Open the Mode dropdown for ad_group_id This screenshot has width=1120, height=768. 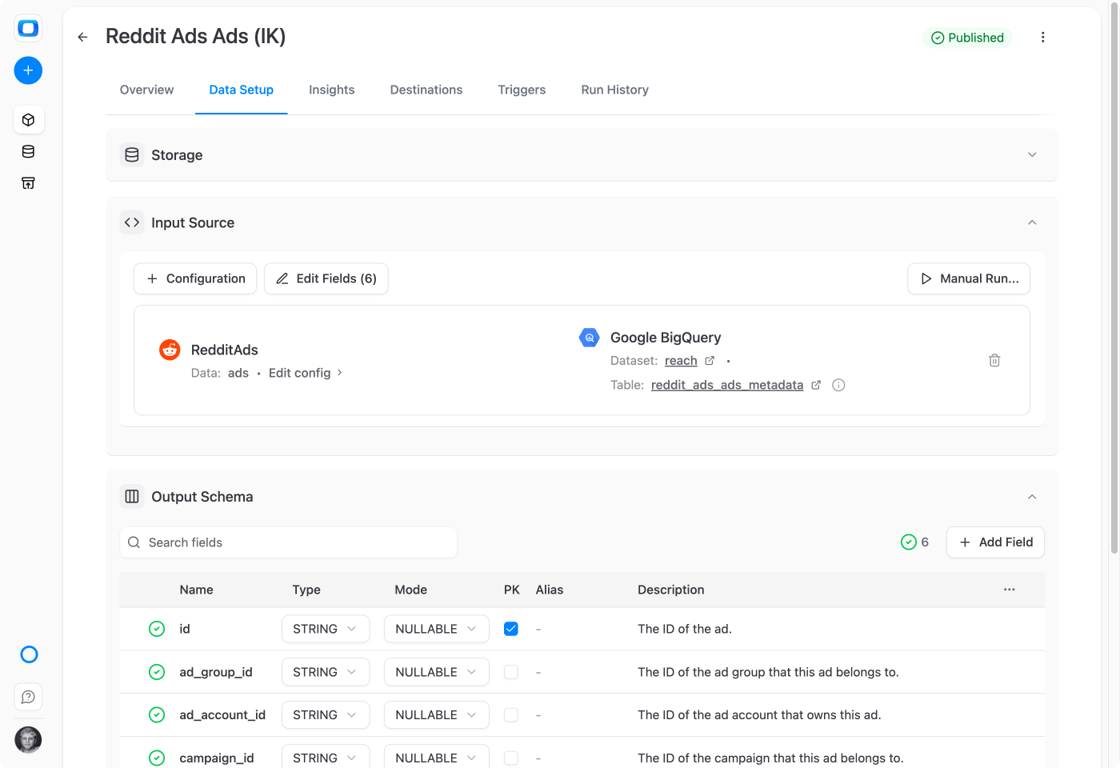click(x=436, y=672)
